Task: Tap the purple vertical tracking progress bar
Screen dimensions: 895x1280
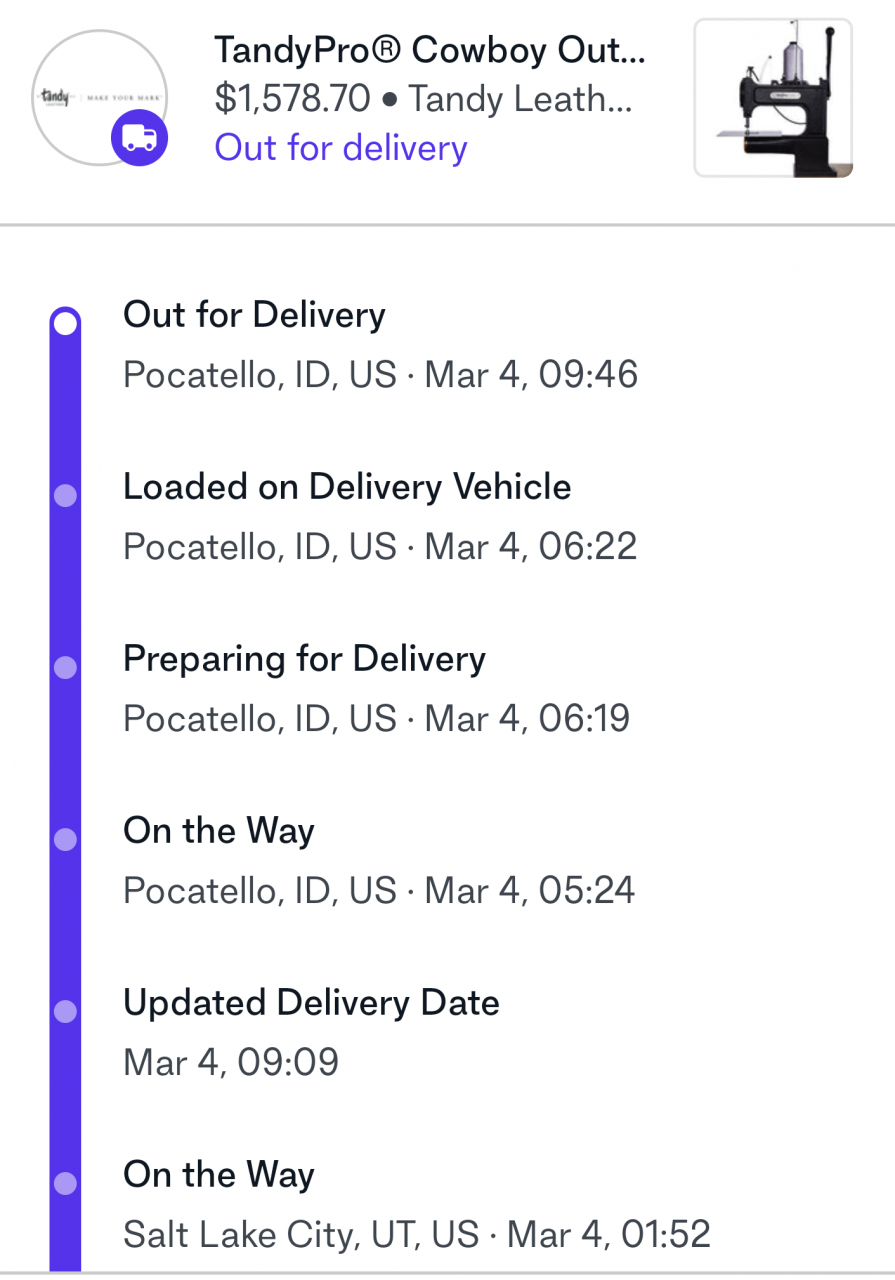Action: (65, 790)
